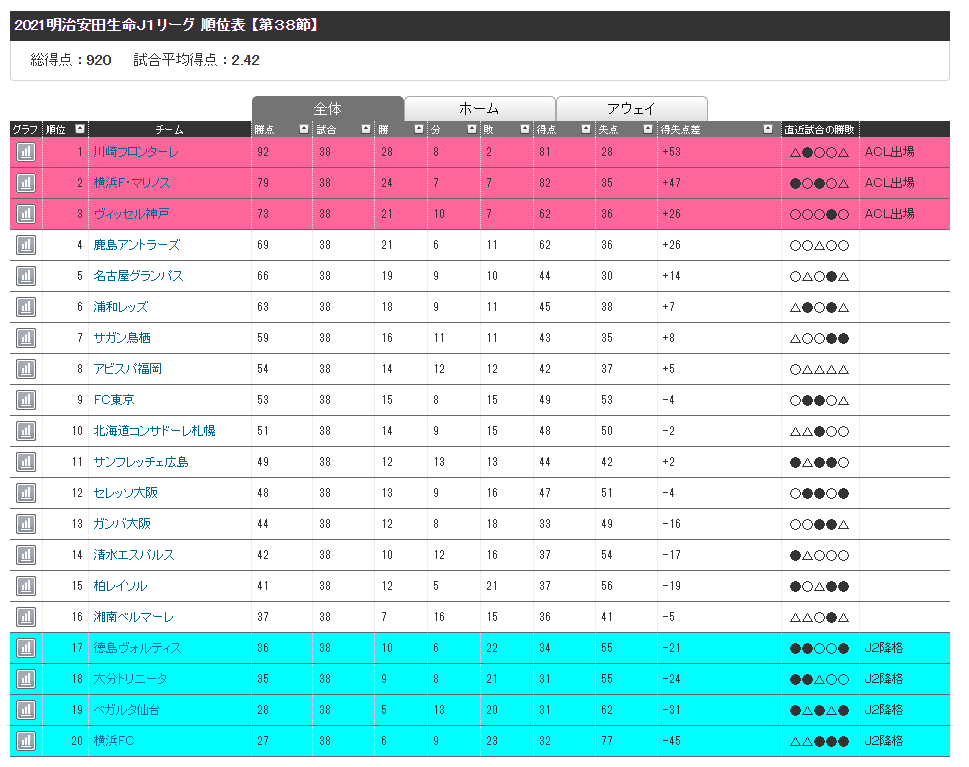Sort by 勝点 using the column arrow
Screen dimensions: 969x767
click(303, 129)
